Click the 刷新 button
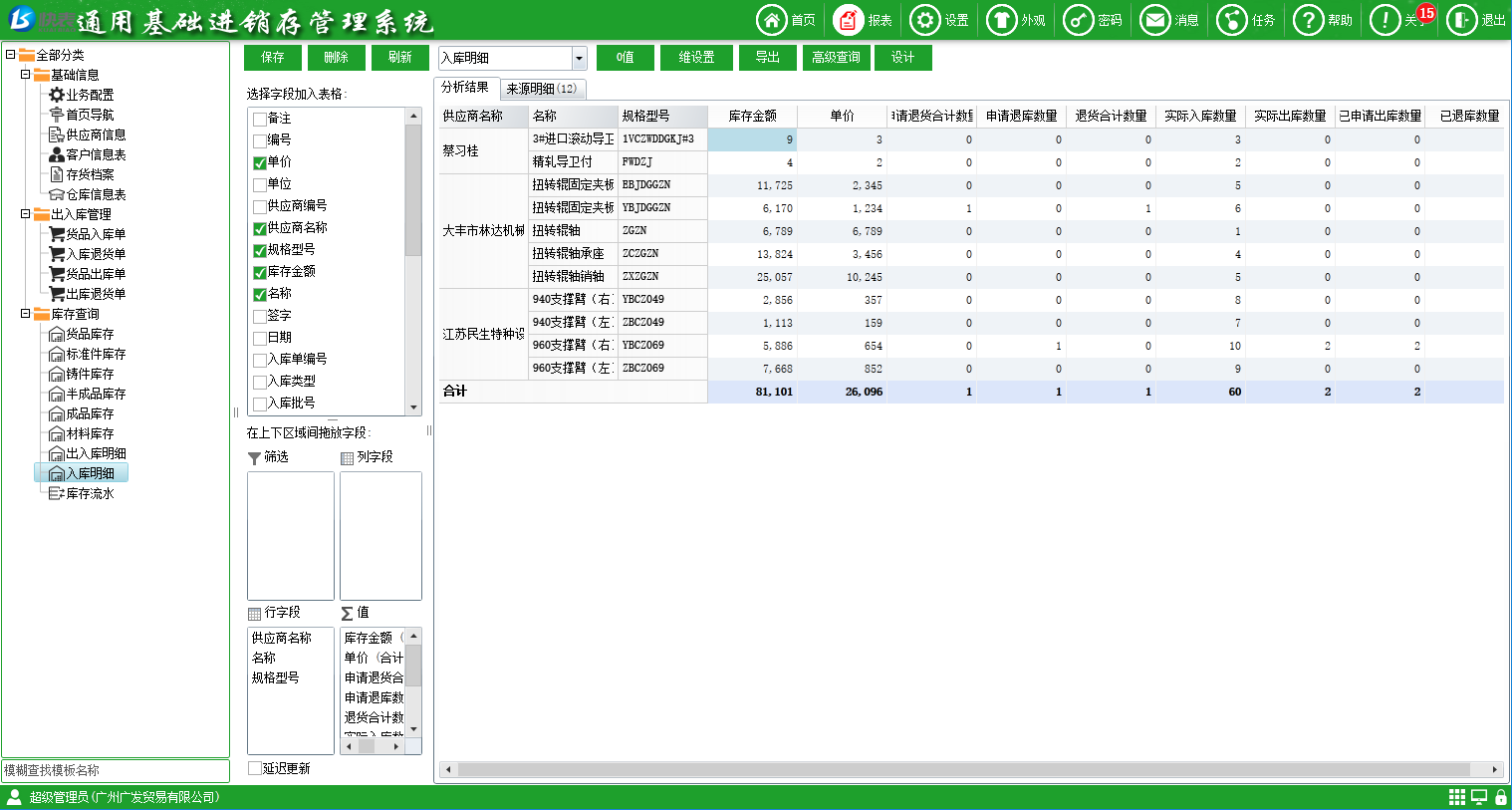The width and height of the screenshot is (1512, 810). click(400, 58)
